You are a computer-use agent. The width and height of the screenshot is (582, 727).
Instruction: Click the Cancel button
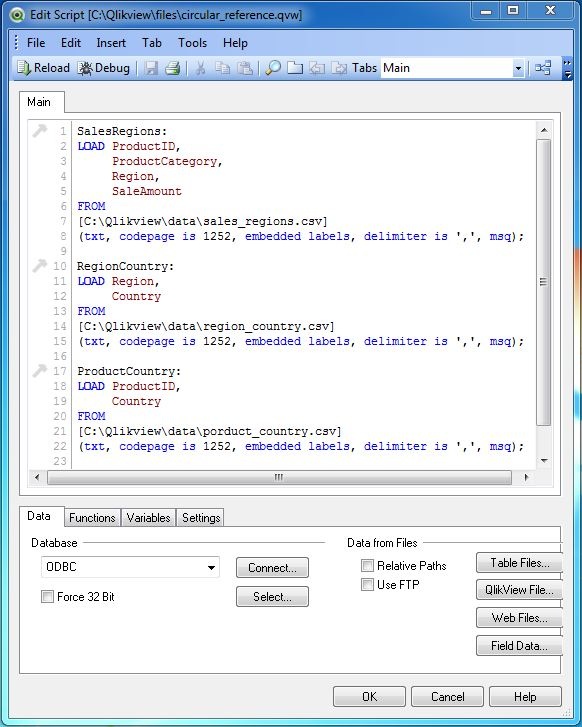[x=447, y=696]
